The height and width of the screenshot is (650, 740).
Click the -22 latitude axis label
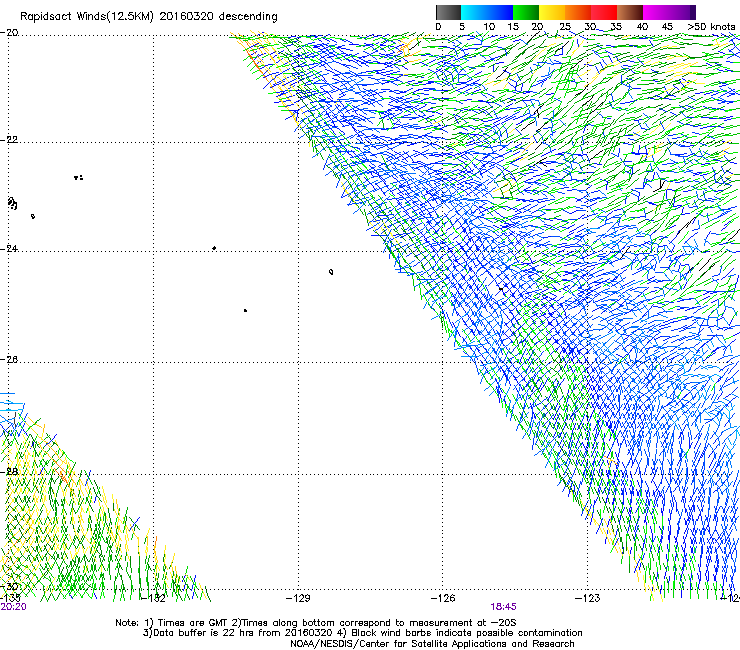9,140
